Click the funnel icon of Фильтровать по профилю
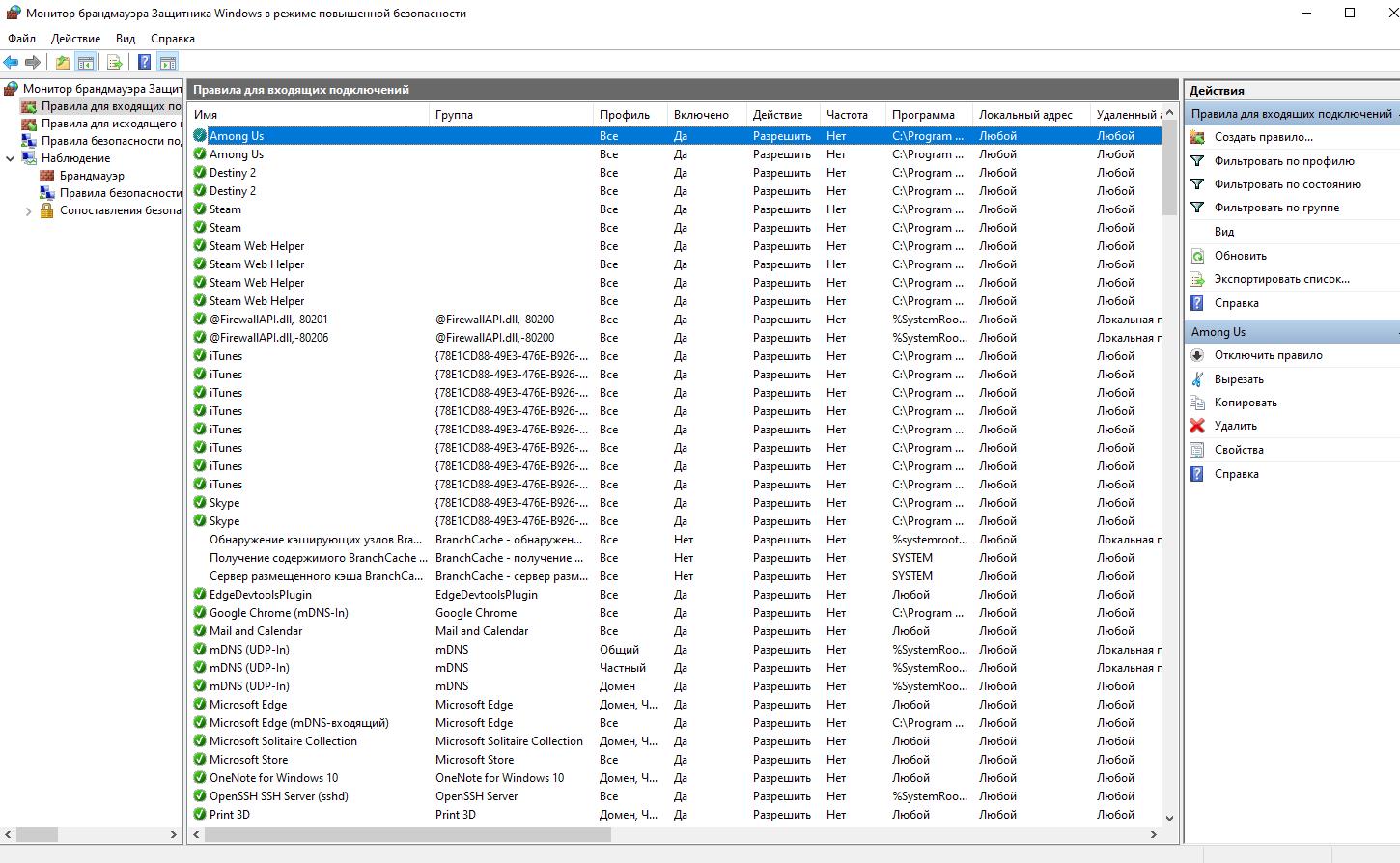 point(1197,161)
